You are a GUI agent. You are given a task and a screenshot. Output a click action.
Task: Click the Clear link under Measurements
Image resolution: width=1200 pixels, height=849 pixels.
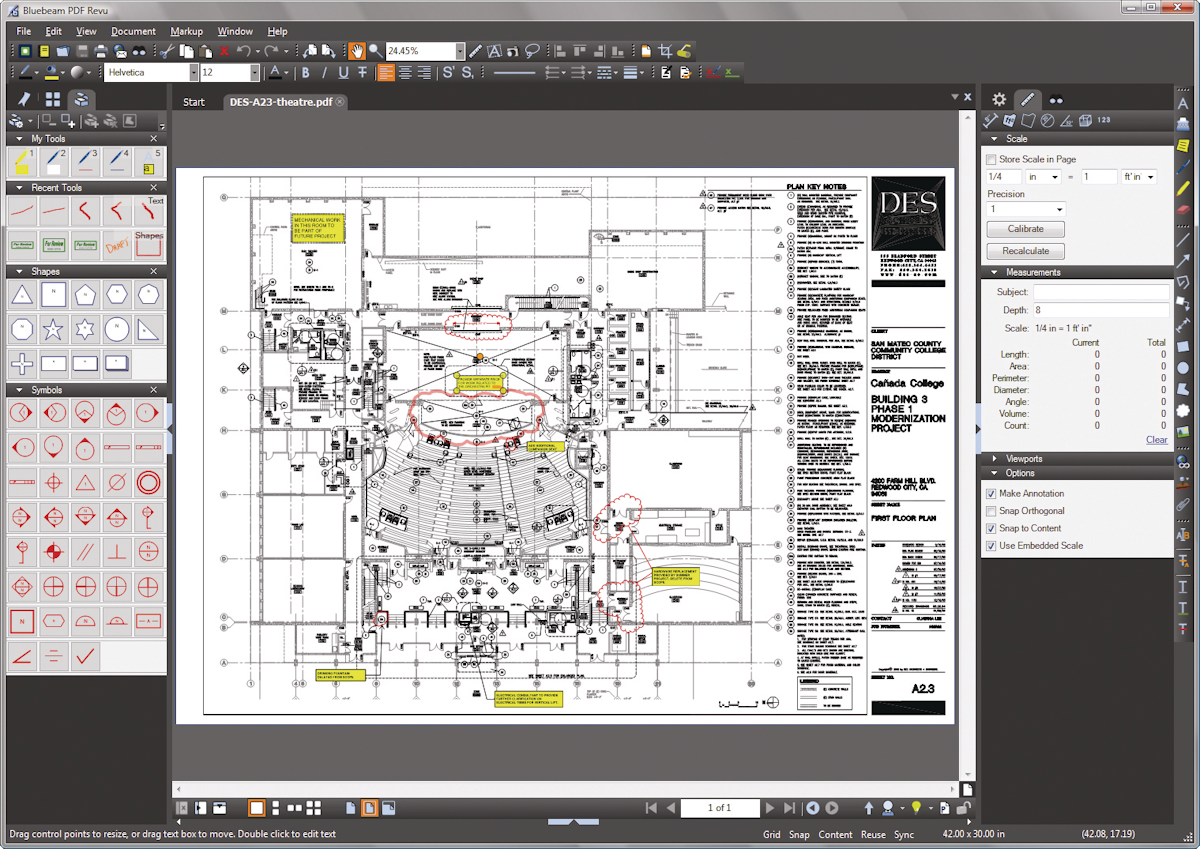1157,440
